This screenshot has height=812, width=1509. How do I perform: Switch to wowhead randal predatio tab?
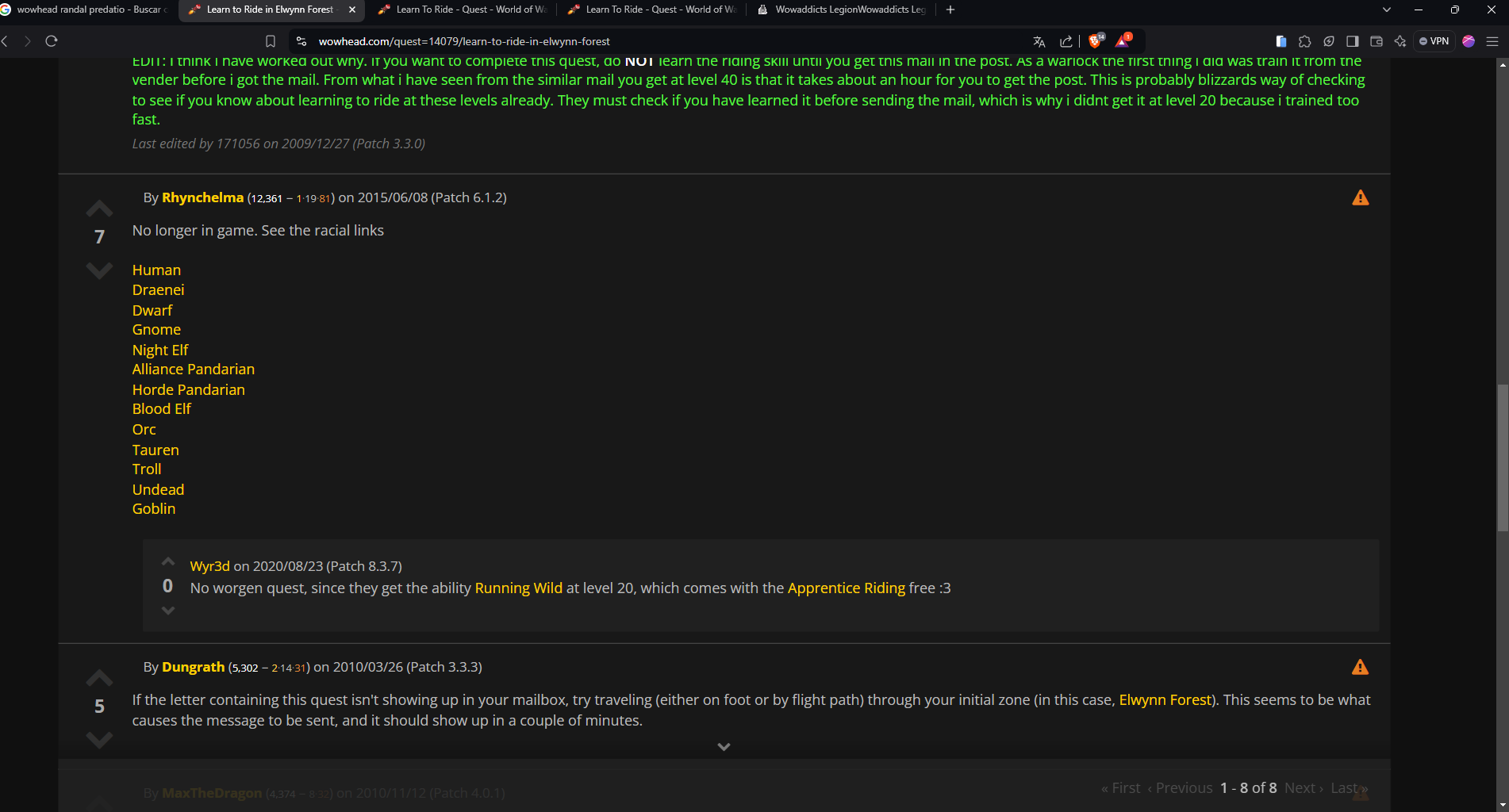click(x=87, y=10)
